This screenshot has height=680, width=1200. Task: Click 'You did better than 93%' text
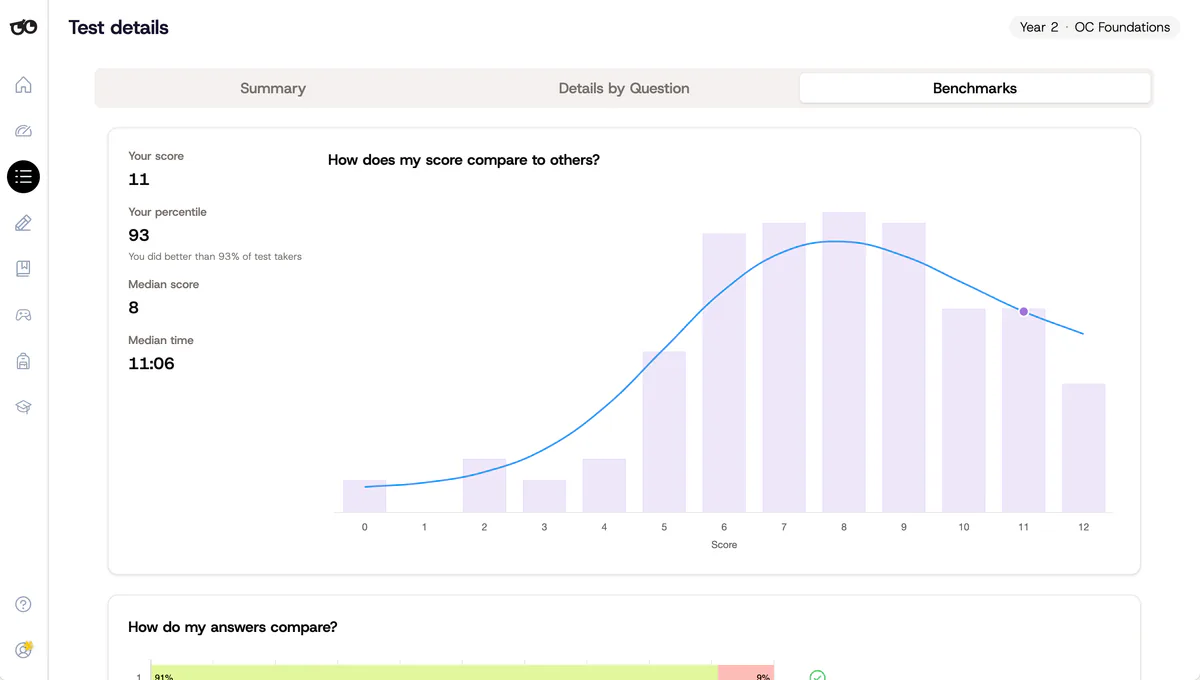click(x=215, y=256)
